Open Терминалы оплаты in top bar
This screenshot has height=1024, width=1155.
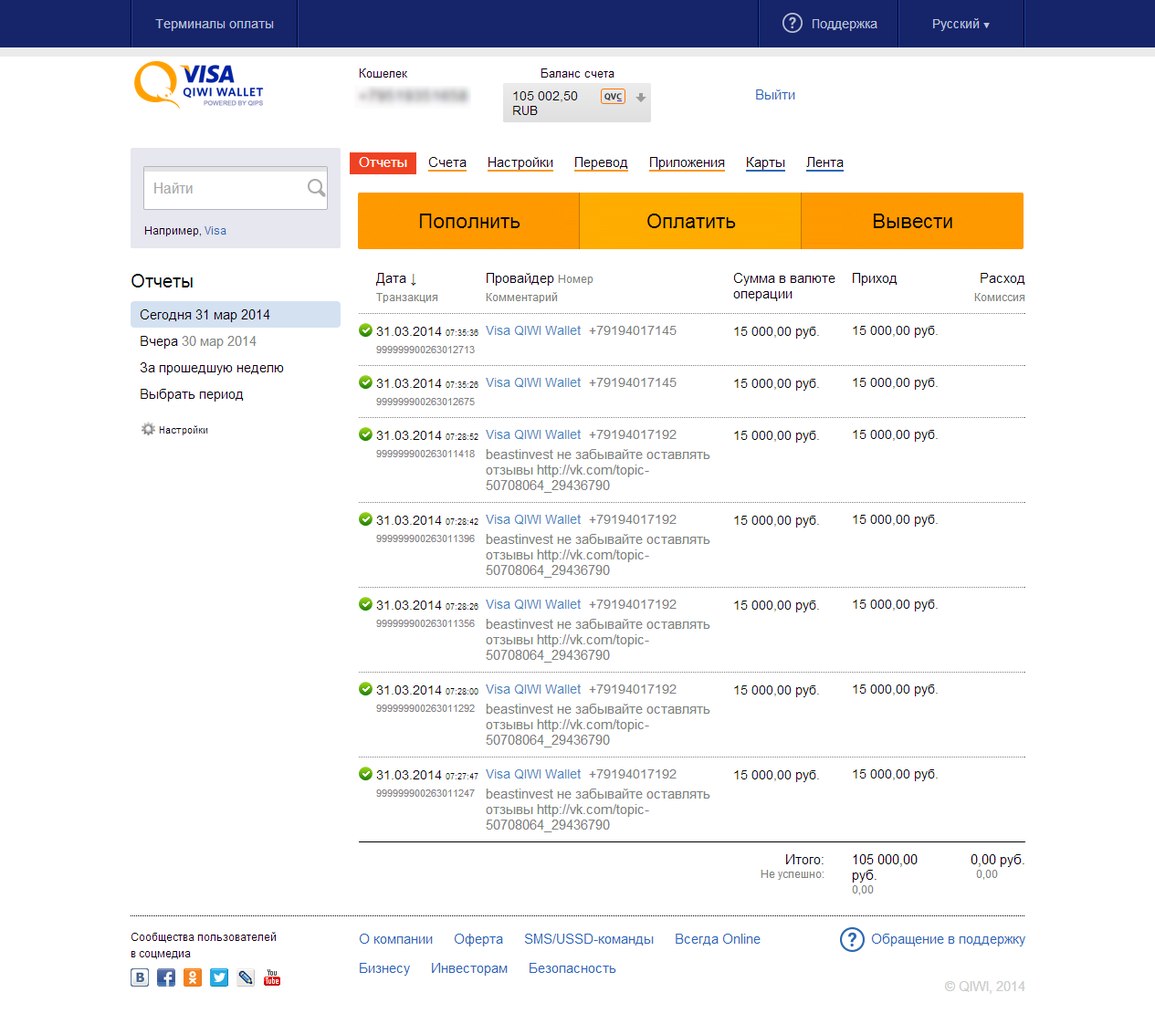(x=214, y=24)
